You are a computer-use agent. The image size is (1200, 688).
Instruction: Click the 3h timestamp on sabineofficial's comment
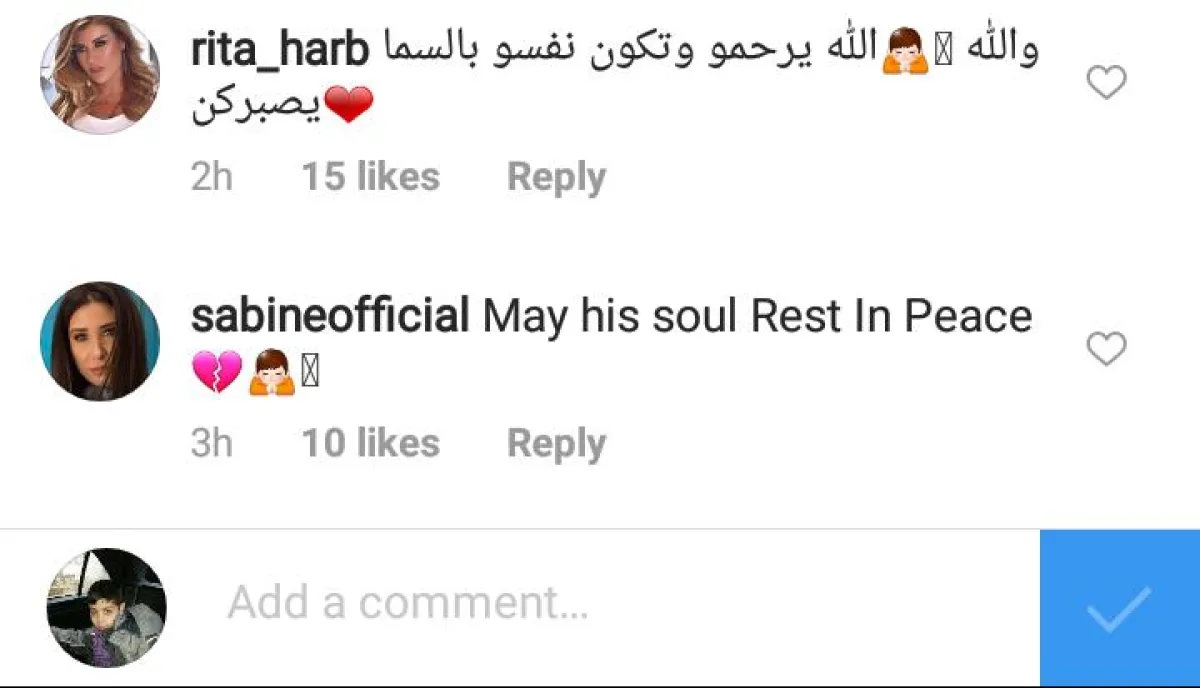[x=211, y=443]
